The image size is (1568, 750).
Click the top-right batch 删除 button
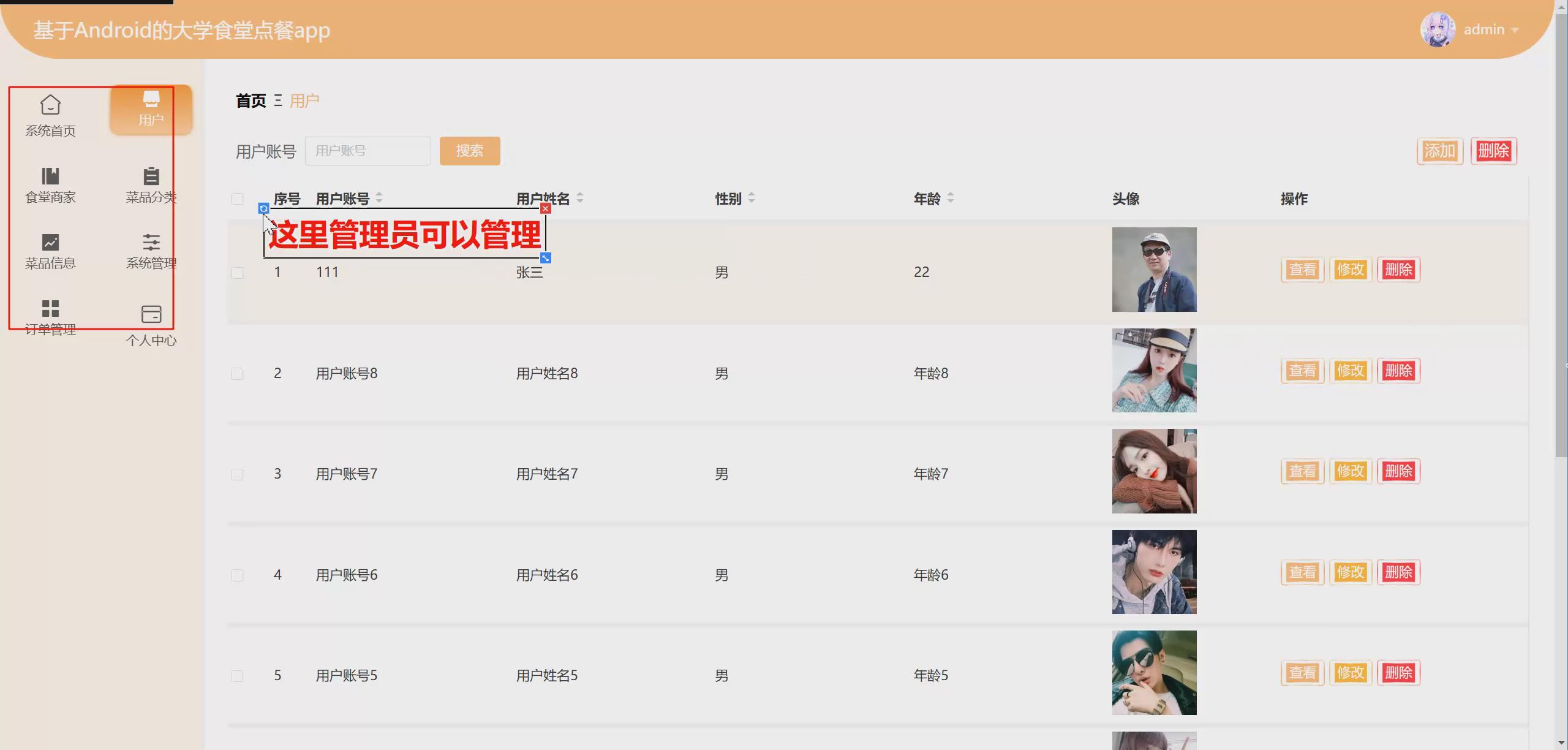[1493, 151]
